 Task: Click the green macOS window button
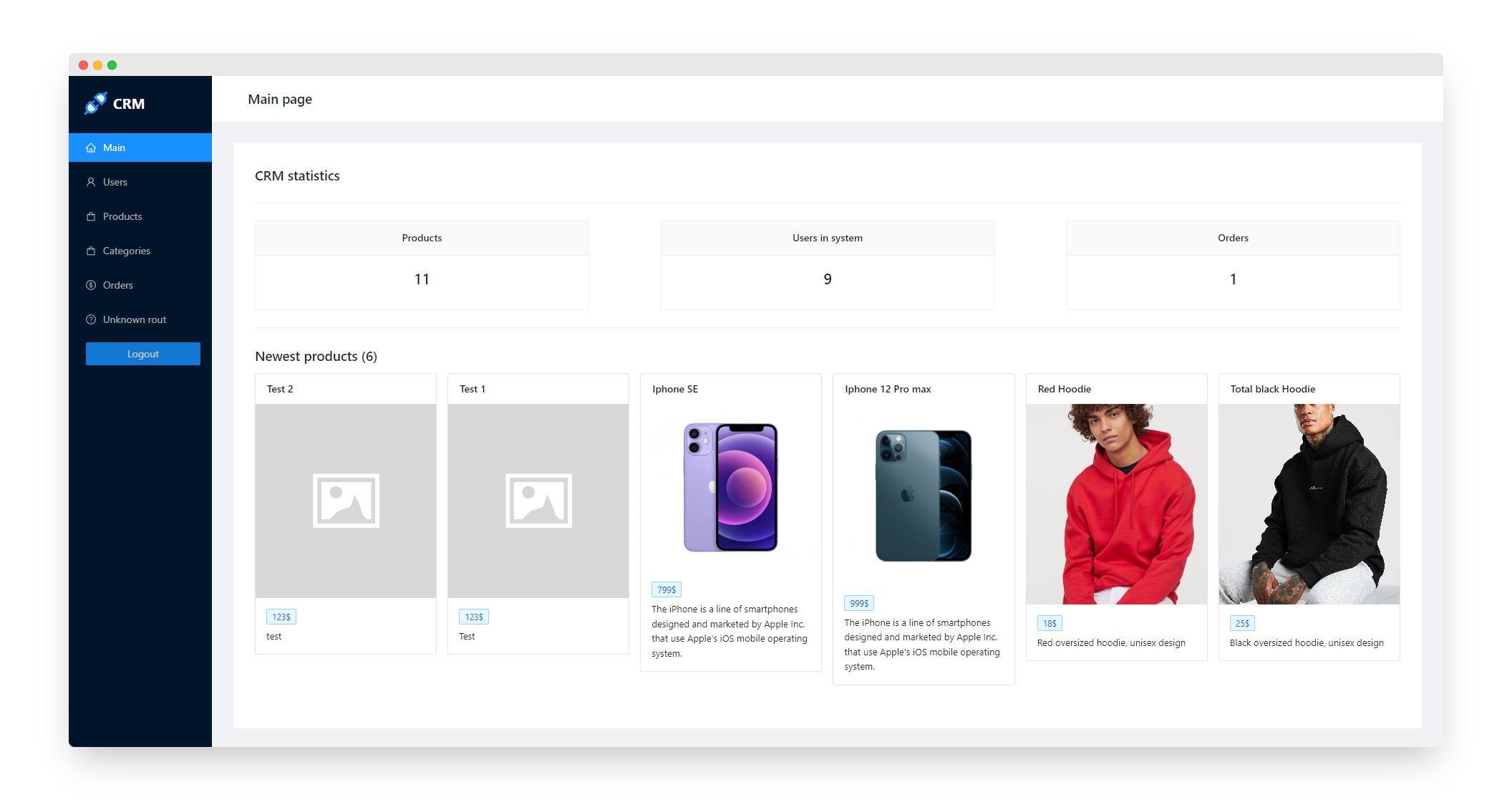point(112,65)
